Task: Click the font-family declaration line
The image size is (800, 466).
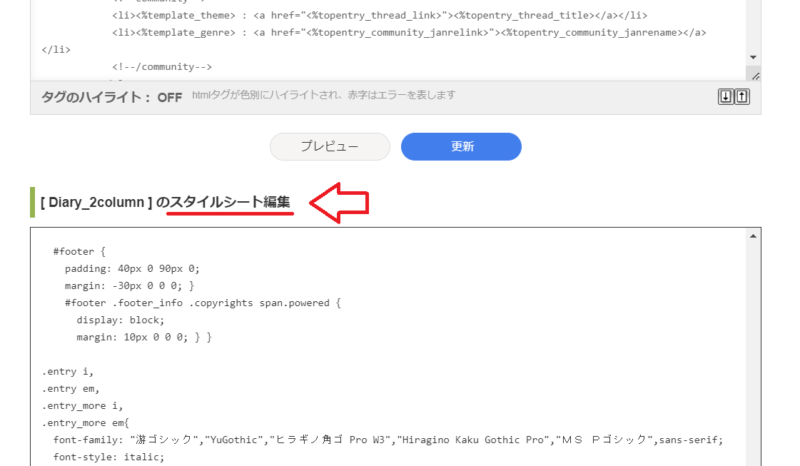Action: click(388, 440)
